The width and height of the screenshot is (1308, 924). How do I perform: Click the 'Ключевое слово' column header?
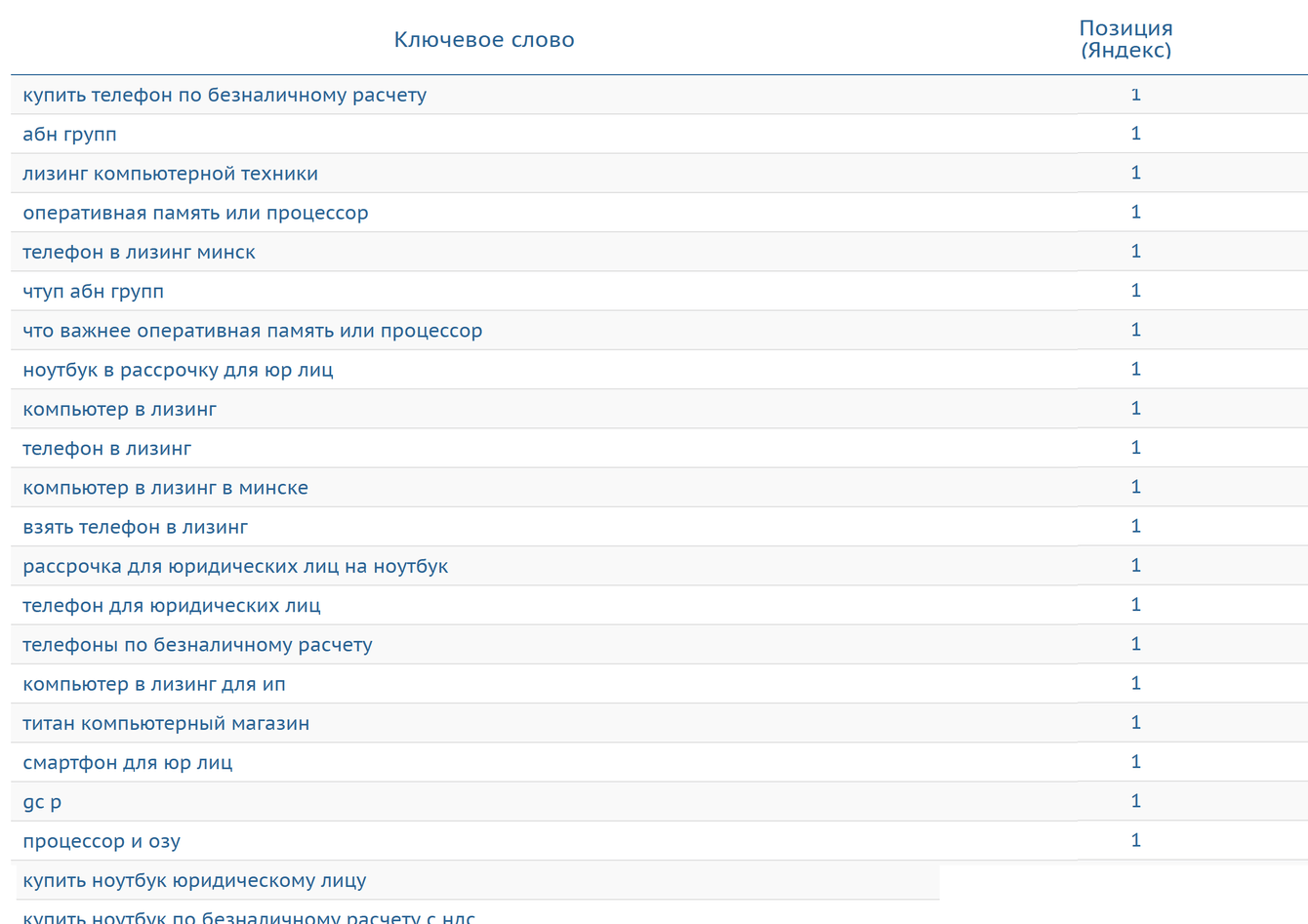(x=484, y=40)
